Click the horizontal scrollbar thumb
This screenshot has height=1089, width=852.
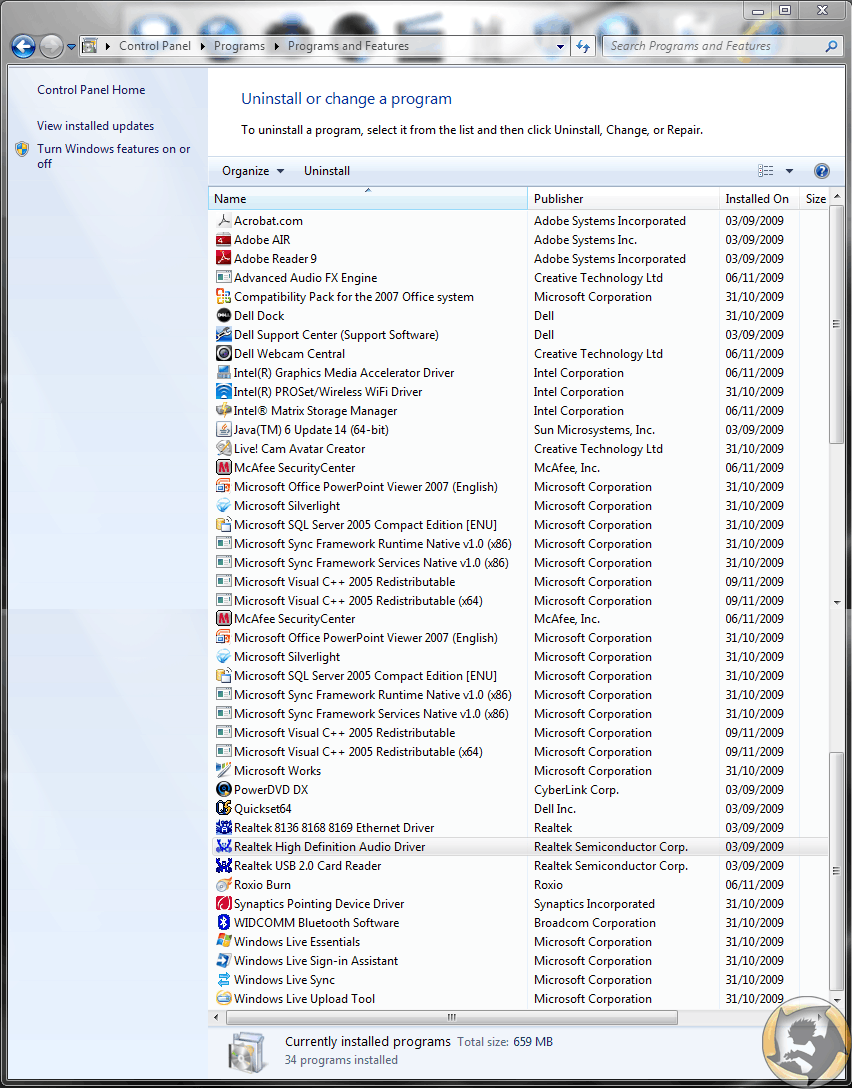tap(452, 1017)
